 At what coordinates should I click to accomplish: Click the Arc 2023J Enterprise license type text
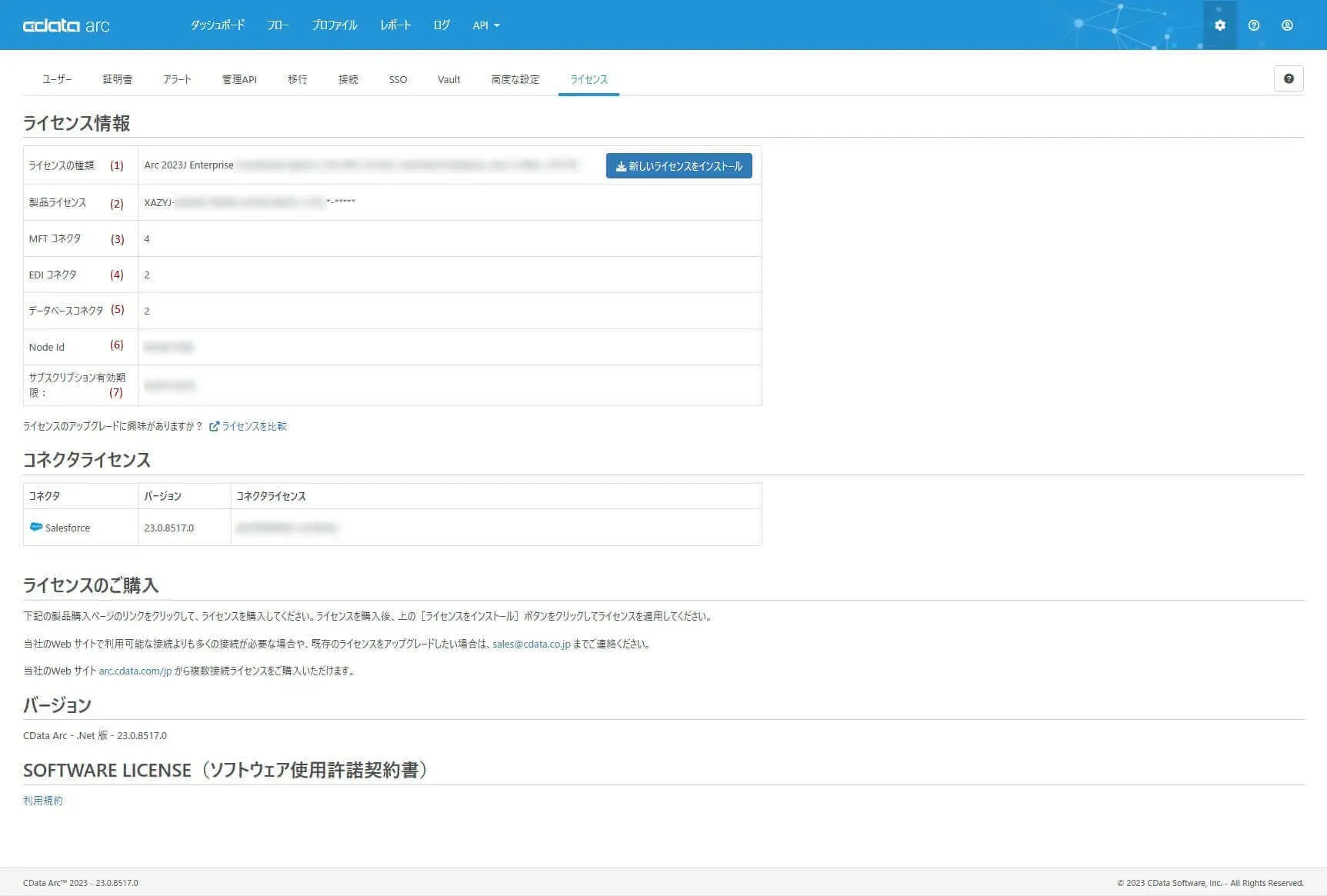(188, 165)
